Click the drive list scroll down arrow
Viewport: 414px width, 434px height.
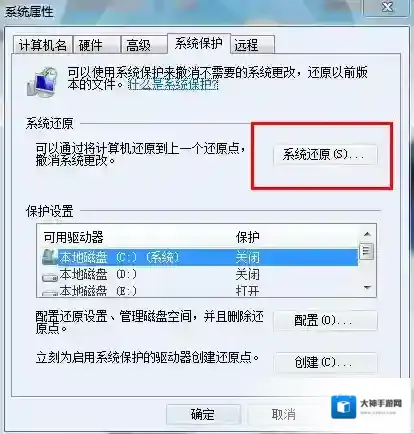pyautogui.click(x=367, y=287)
